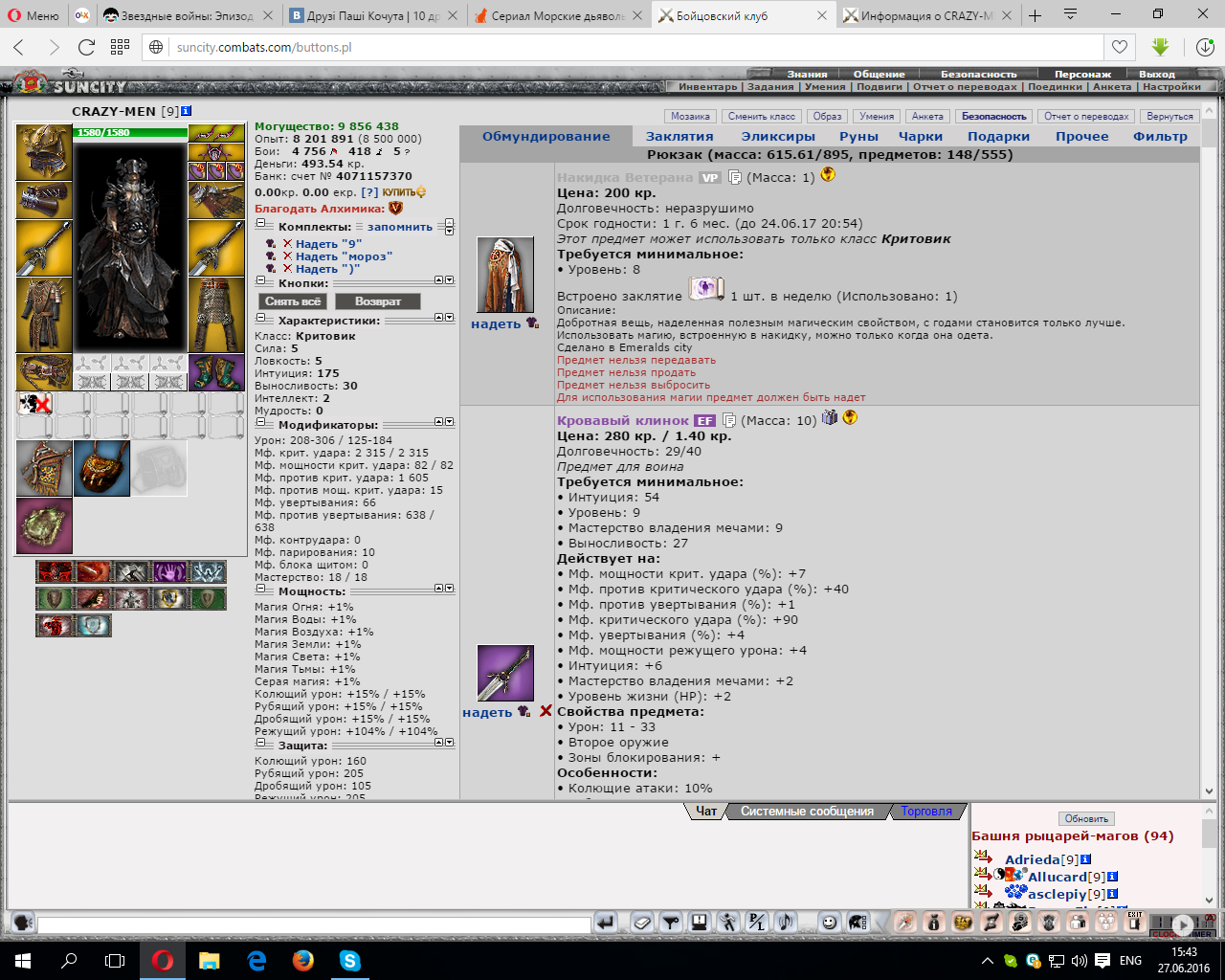Viewport: 1225px width, 980px height.
Task: Click Сменить класс button
Action: pyautogui.click(x=762, y=116)
